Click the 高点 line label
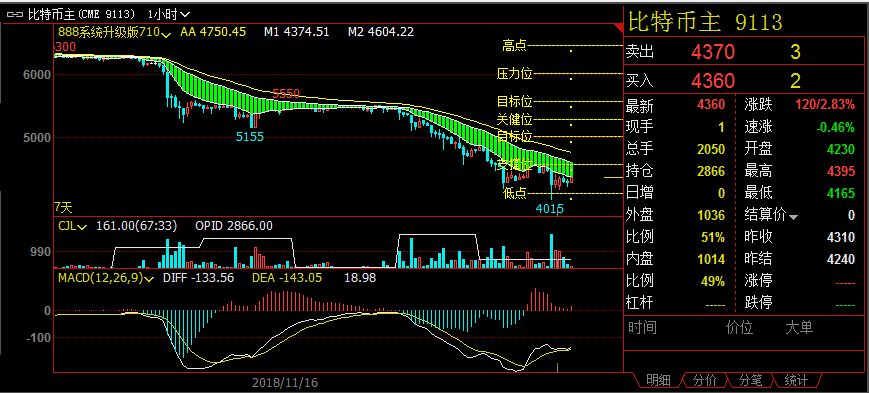The image size is (869, 393). (514, 45)
